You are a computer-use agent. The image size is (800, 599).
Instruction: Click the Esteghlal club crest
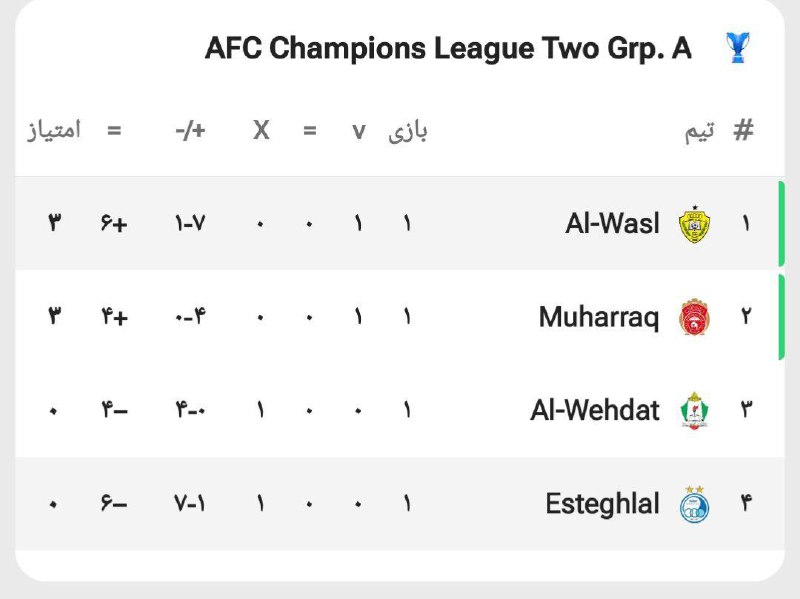[x=694, y=503]
